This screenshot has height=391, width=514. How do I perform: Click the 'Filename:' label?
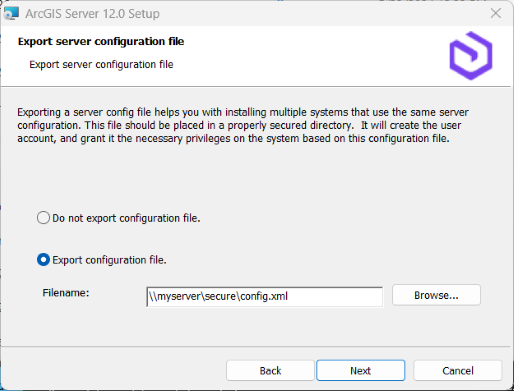point(66,293)
